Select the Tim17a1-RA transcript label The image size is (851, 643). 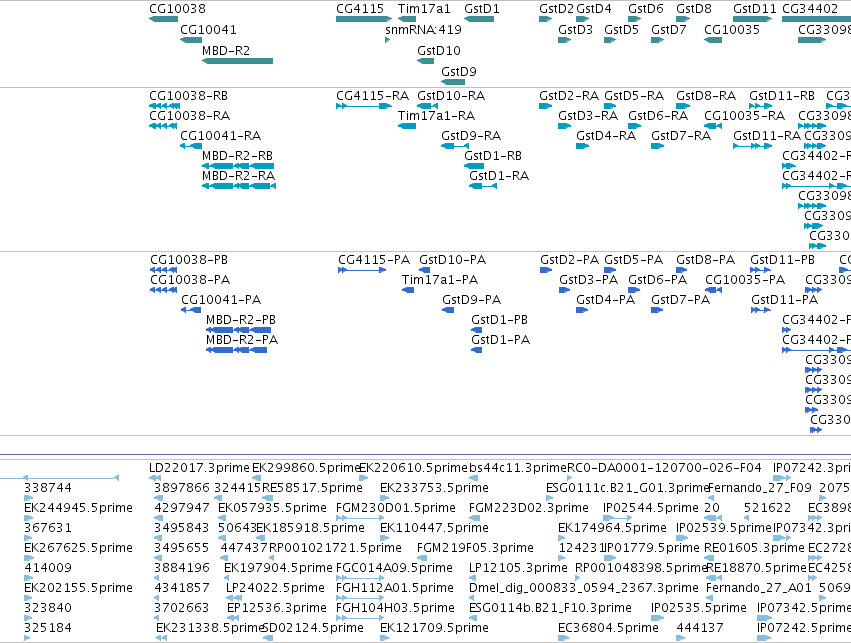(436, 116)
